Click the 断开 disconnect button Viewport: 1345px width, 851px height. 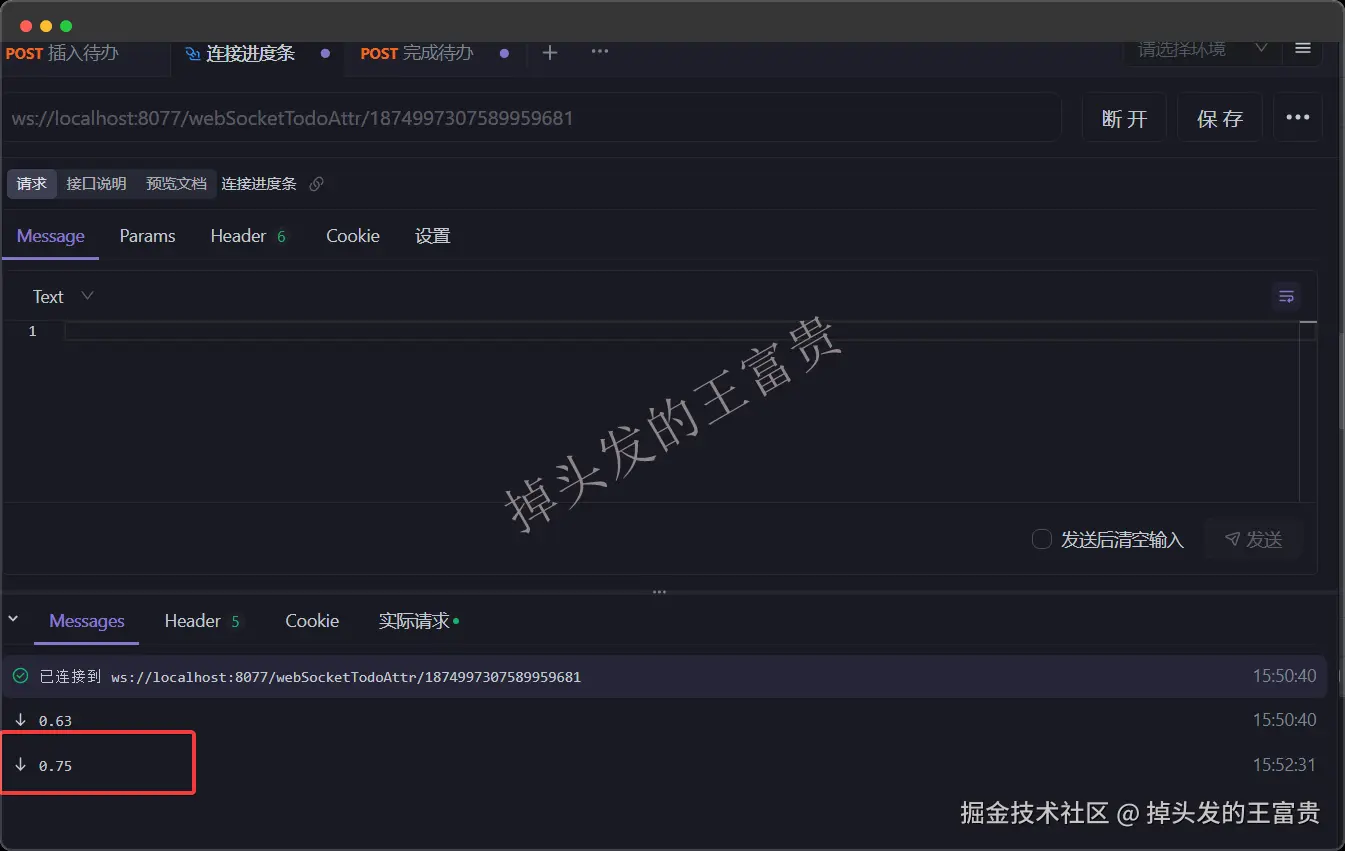(x=1124, y=117)
